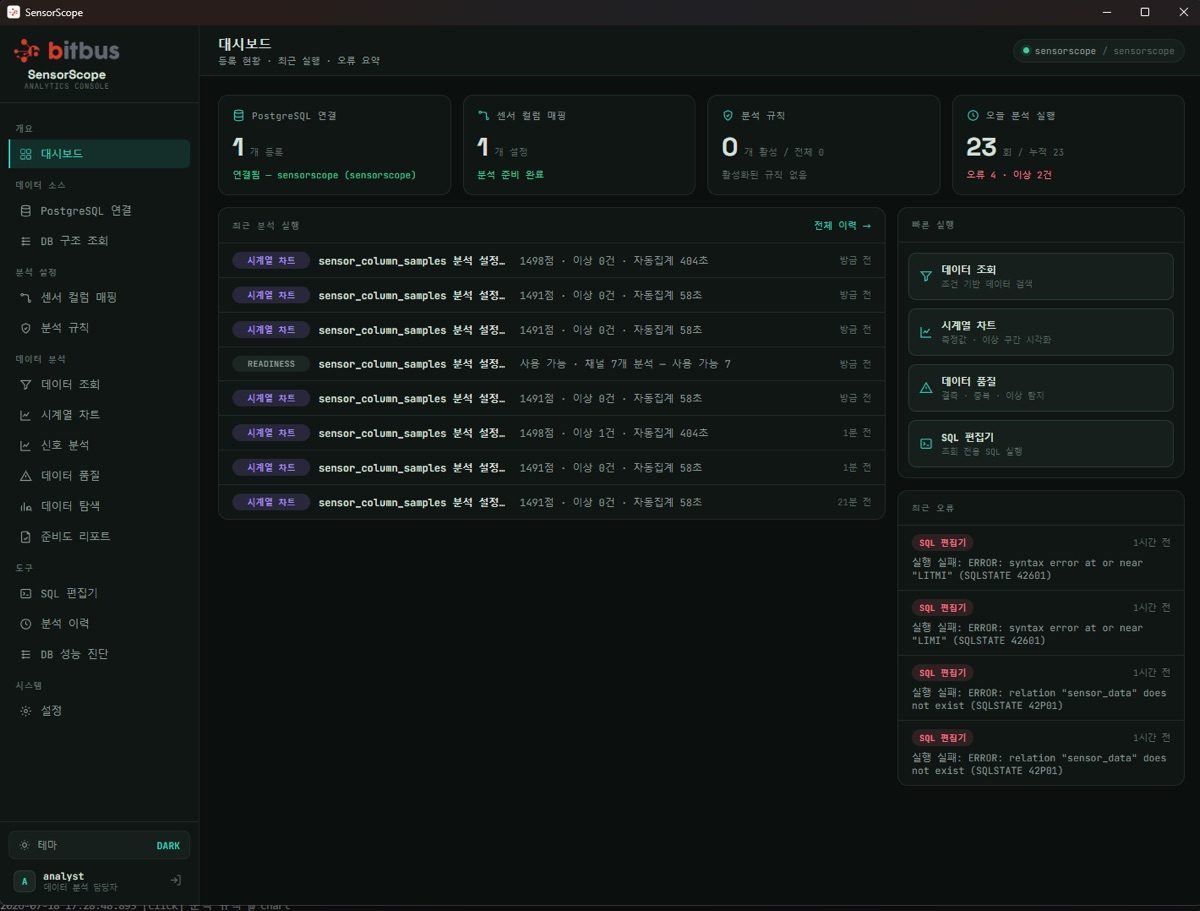Screen dimensions: 1200x911
Task: Launch 데이터 조회 quick action card
Action: 1040,276
